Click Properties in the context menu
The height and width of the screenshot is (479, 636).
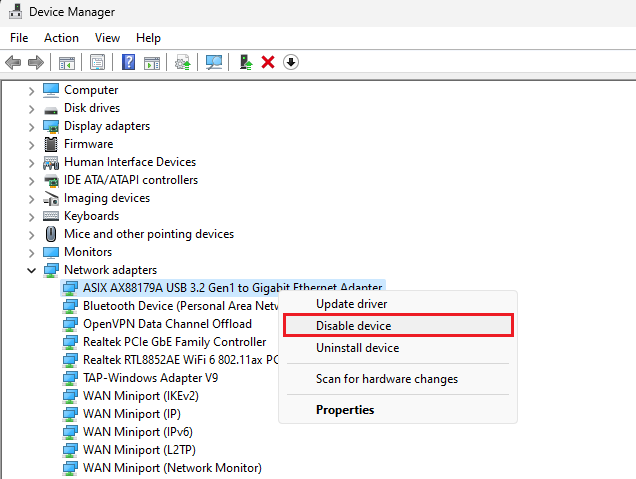coord(345,410)
